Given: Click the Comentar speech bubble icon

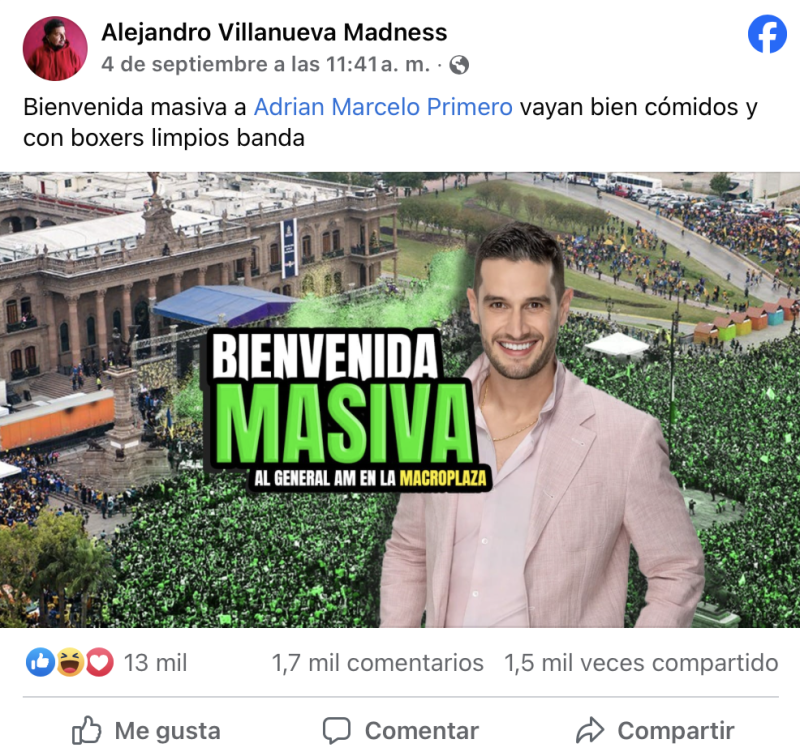Looking at the screenshot, I should (337, 731).
